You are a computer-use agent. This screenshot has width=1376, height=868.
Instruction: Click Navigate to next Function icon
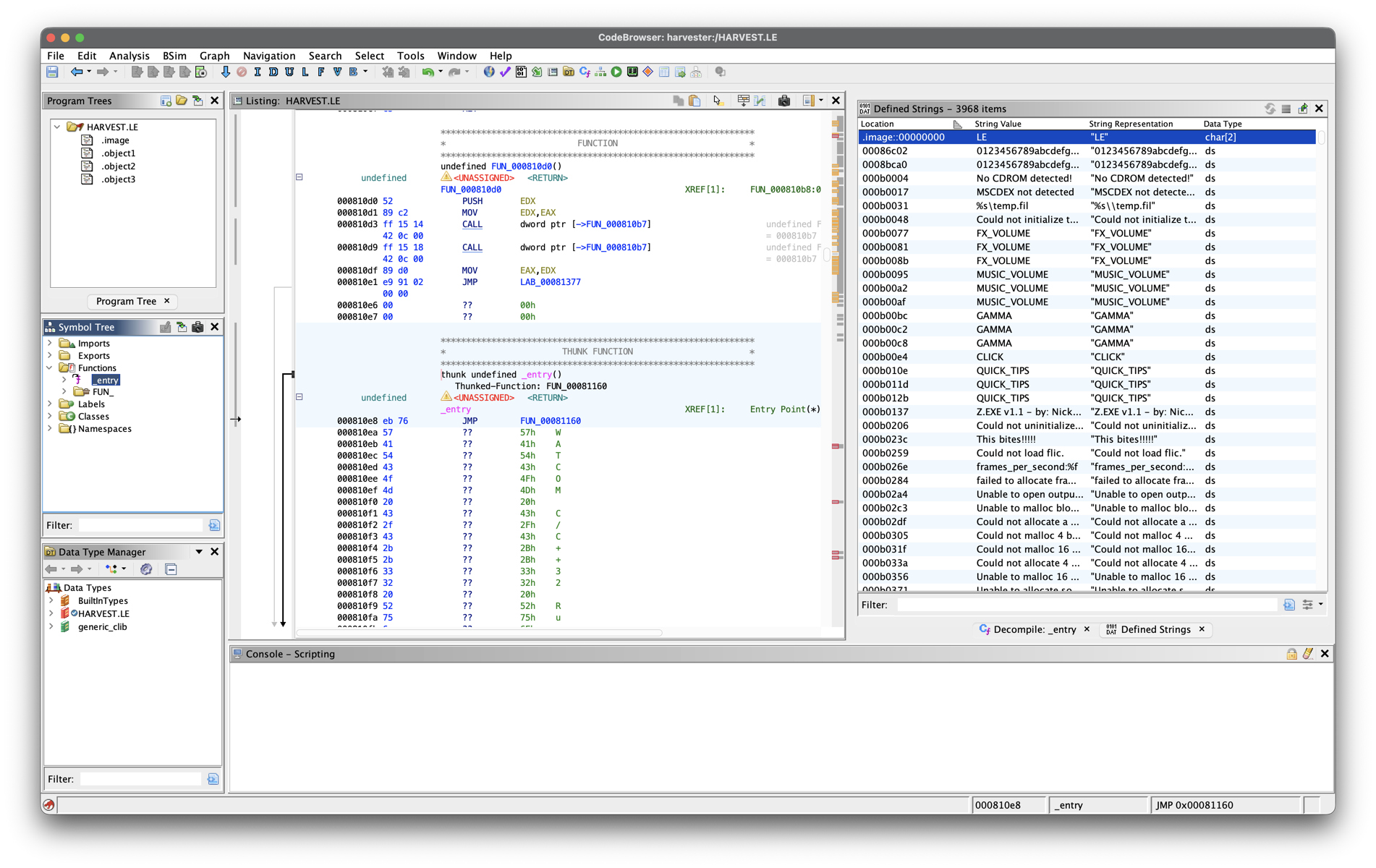[x=321, y=72]
